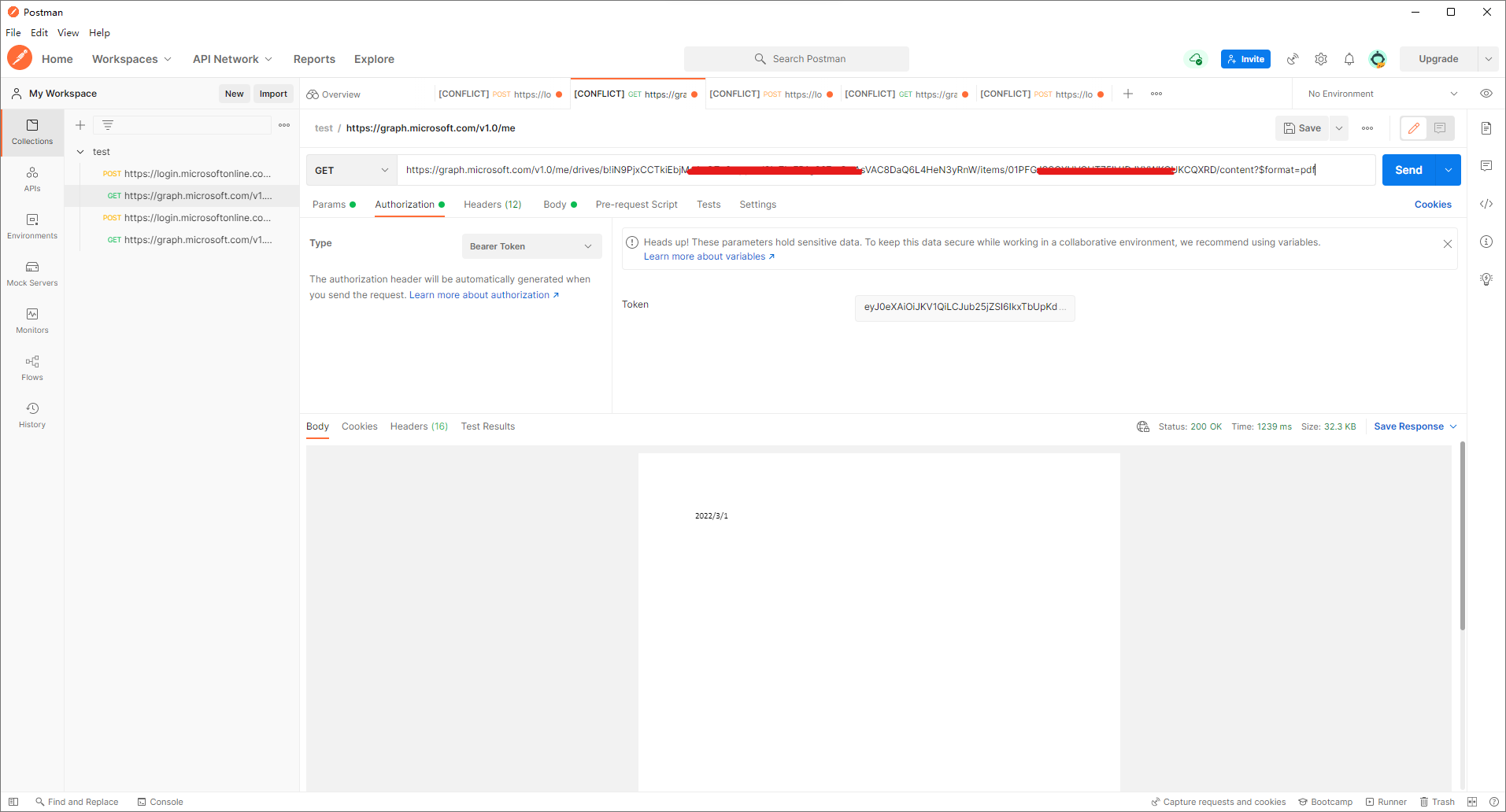The width and height of the screenshot is (1506, 812).
Task: Open the request info icon
Action: (1486, 242)
